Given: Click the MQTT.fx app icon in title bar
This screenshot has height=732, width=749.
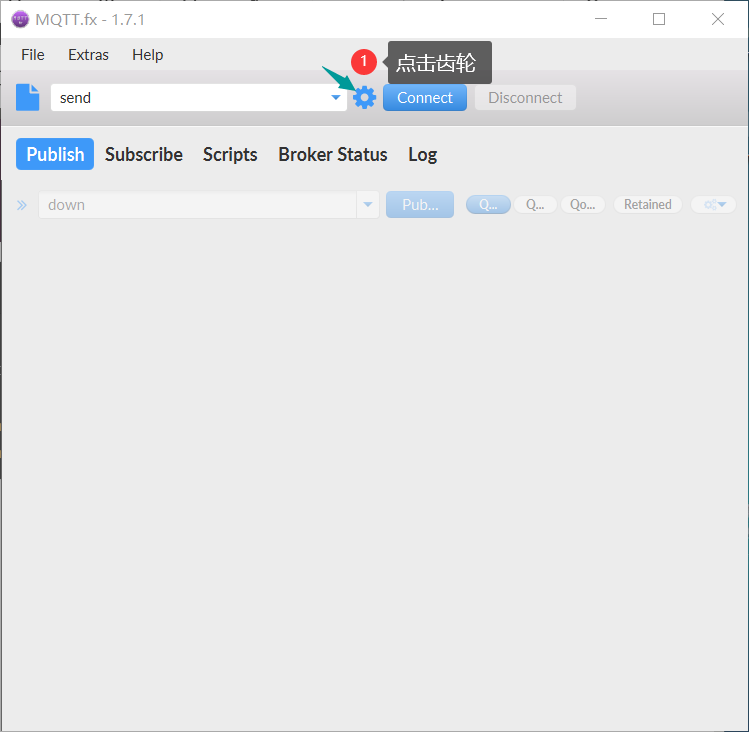Looking at the screenshot, I should [x=20, y=20].
